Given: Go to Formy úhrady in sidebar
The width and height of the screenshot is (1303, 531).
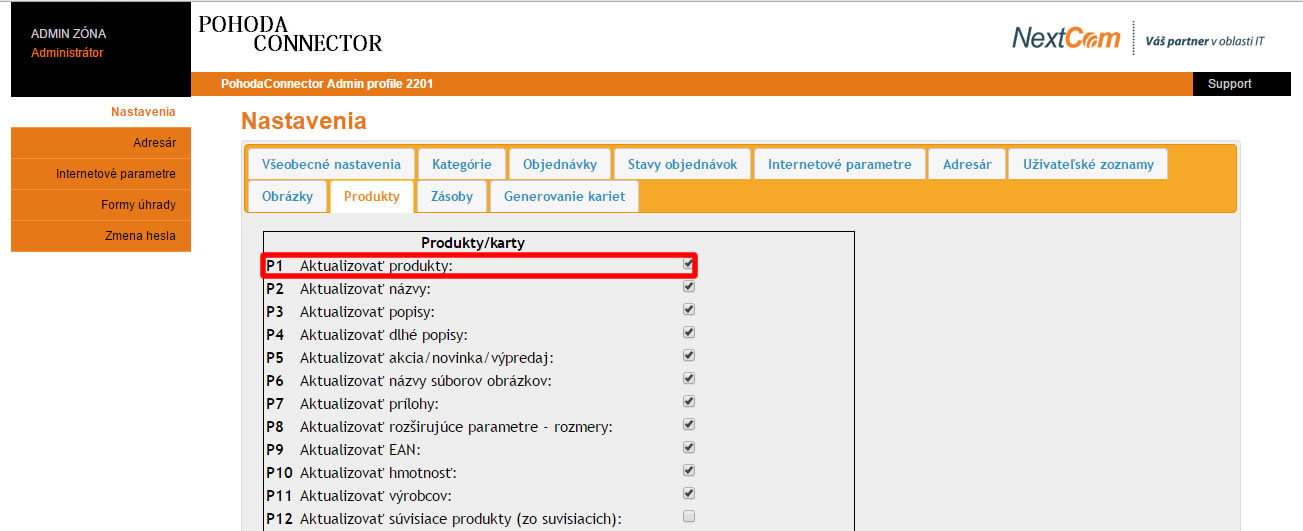Looking at the screenshot, I should click(101, 205).
